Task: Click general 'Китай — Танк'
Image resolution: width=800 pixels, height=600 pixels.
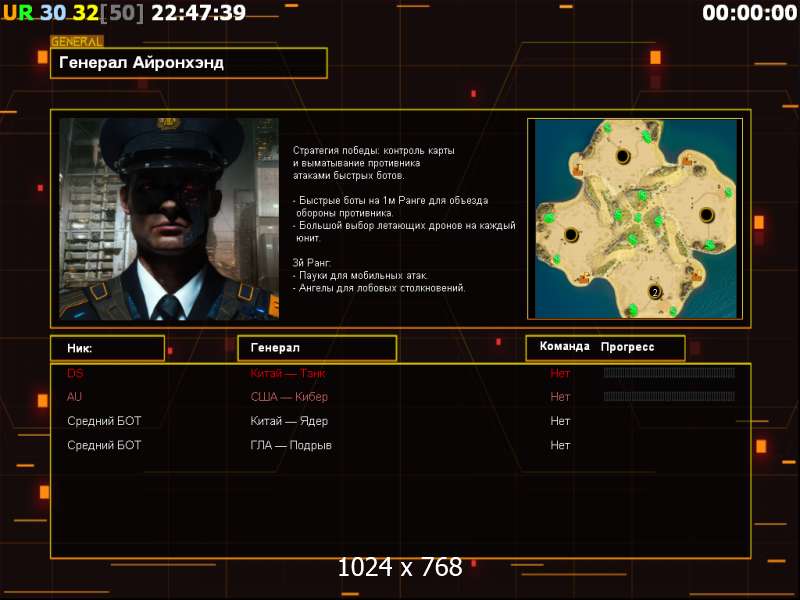Action: coord(288,373)
